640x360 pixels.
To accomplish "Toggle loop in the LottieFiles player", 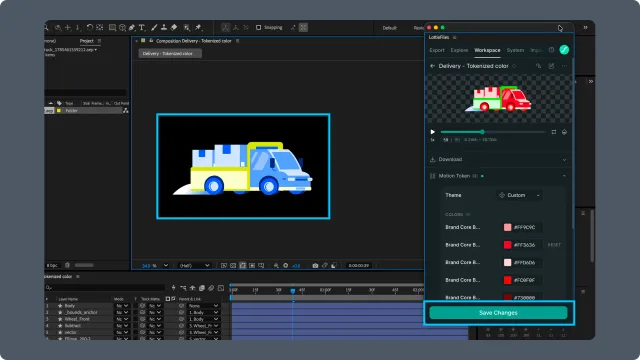I will (553, 132).
